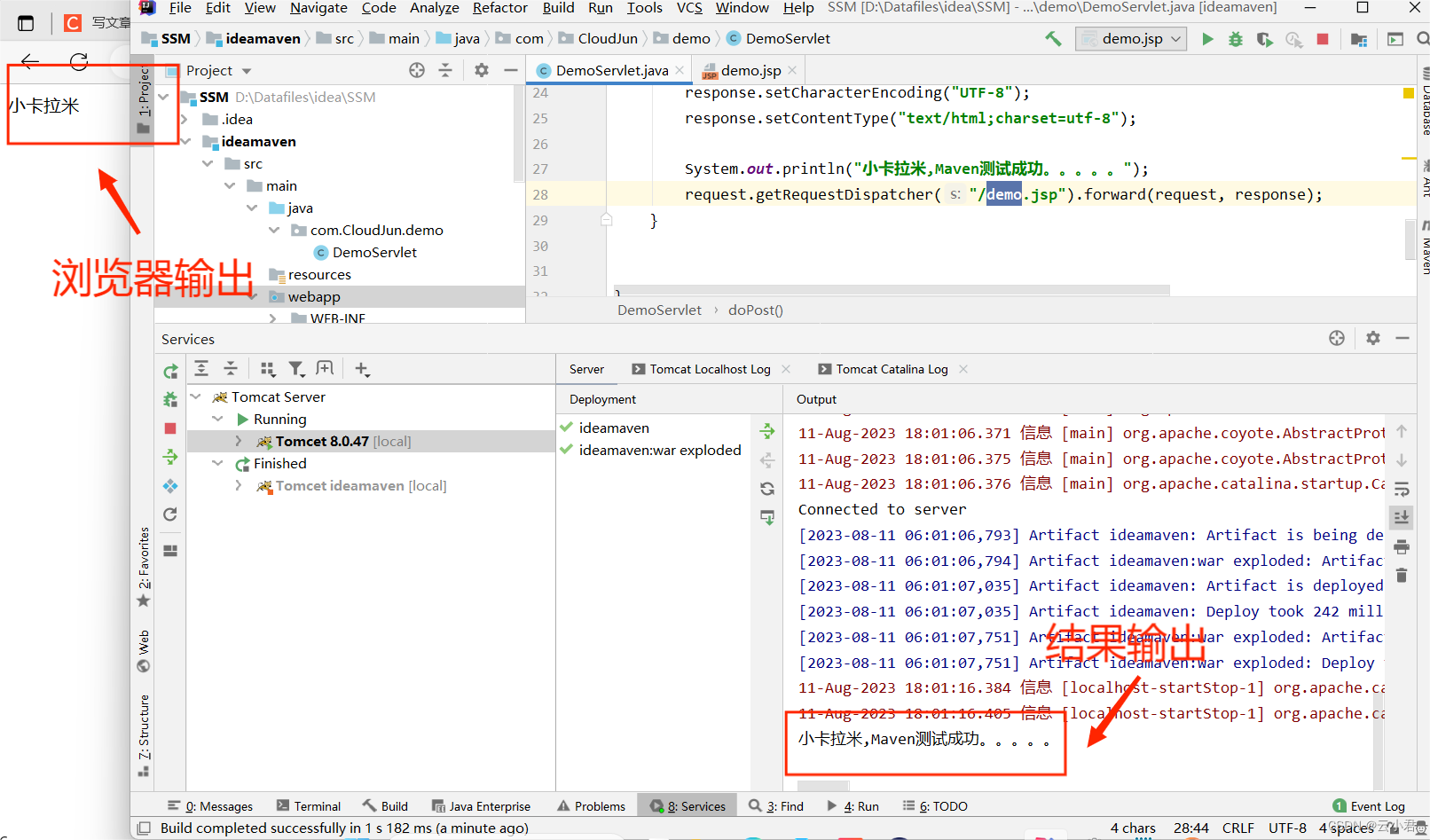Run with coverage icon in toolbar
The width and height of the screenshot is (1430, 840).
1265,39
